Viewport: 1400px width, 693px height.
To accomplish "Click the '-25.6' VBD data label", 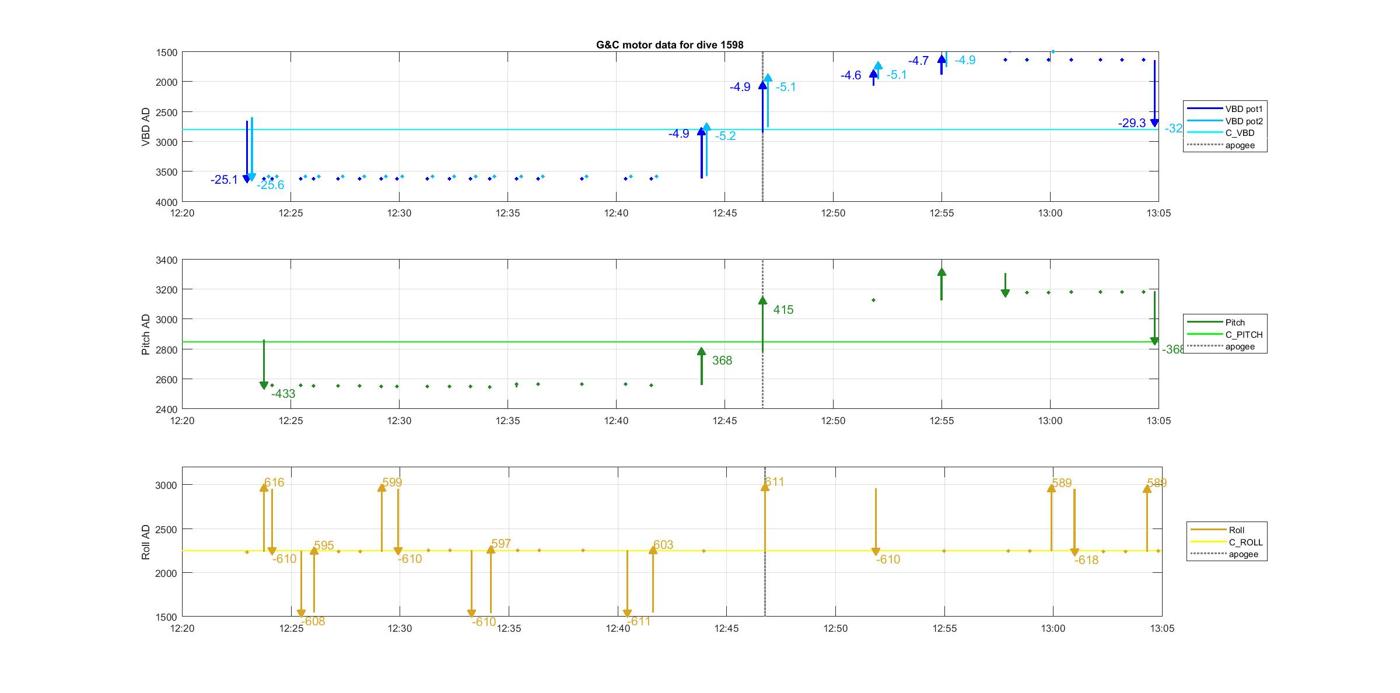I will click(270, 185).
